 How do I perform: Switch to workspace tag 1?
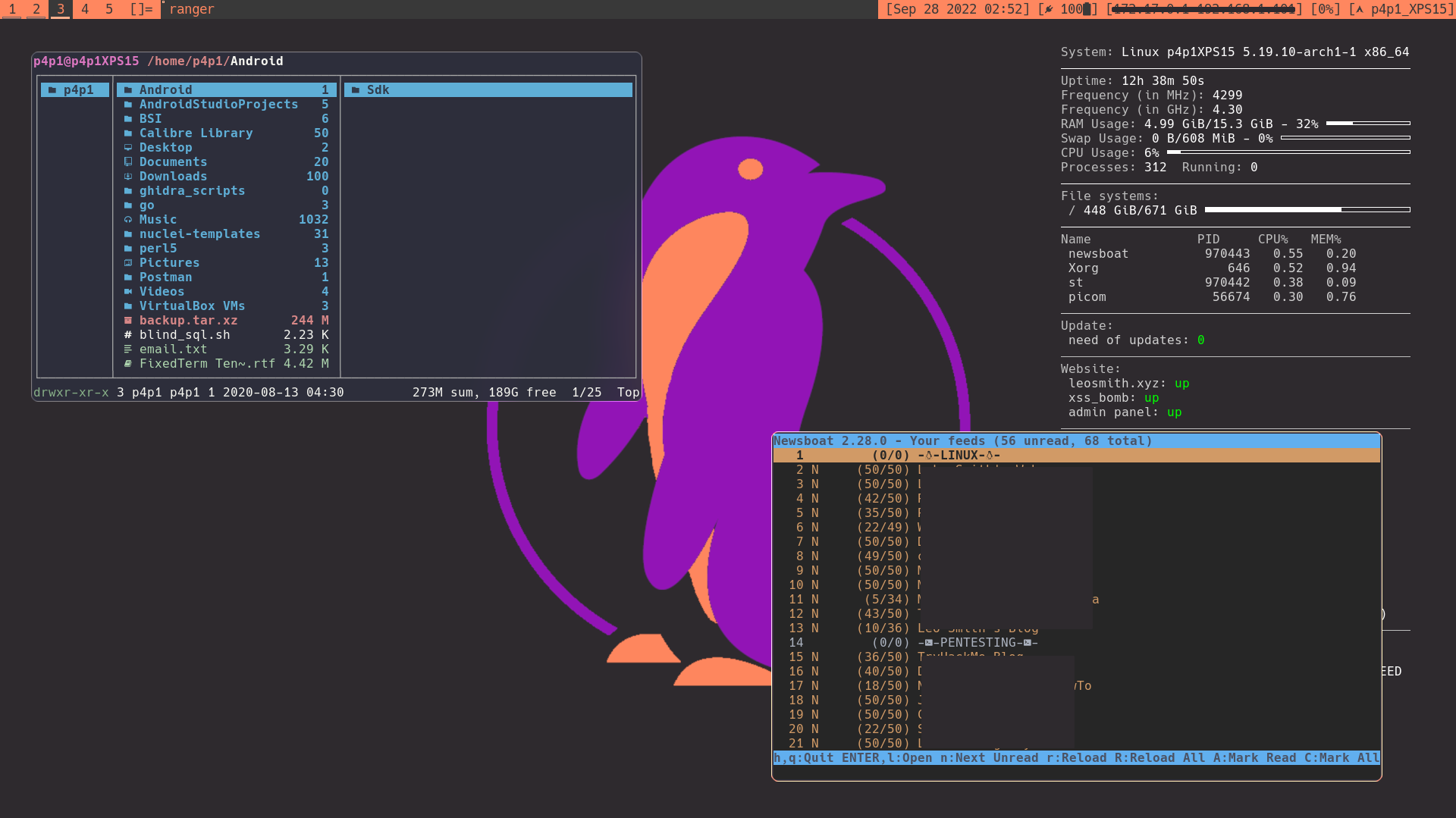point(12,9)
